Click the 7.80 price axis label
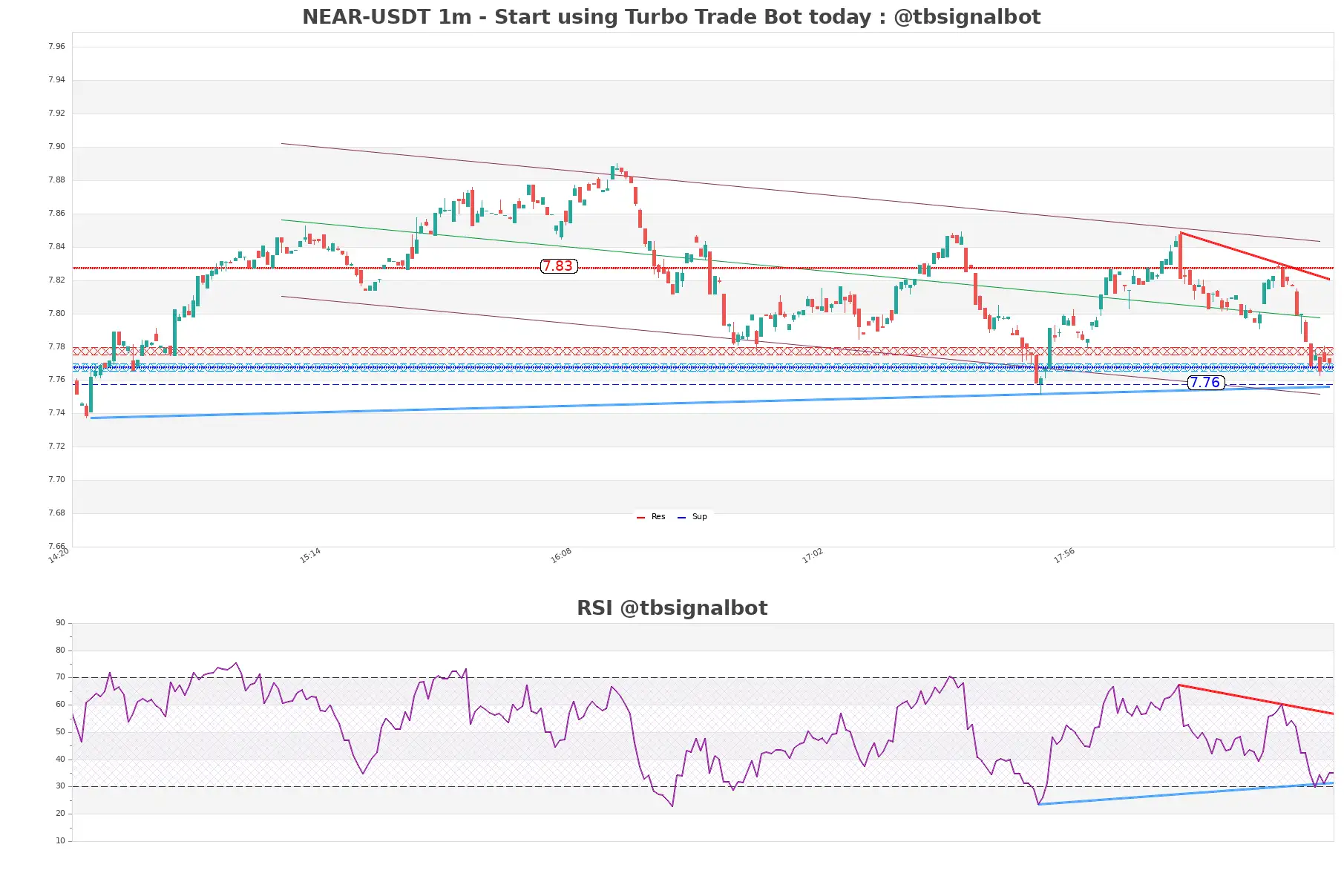Image resolution: width=1344 pixels, height=896 pixels. (56, 313)
